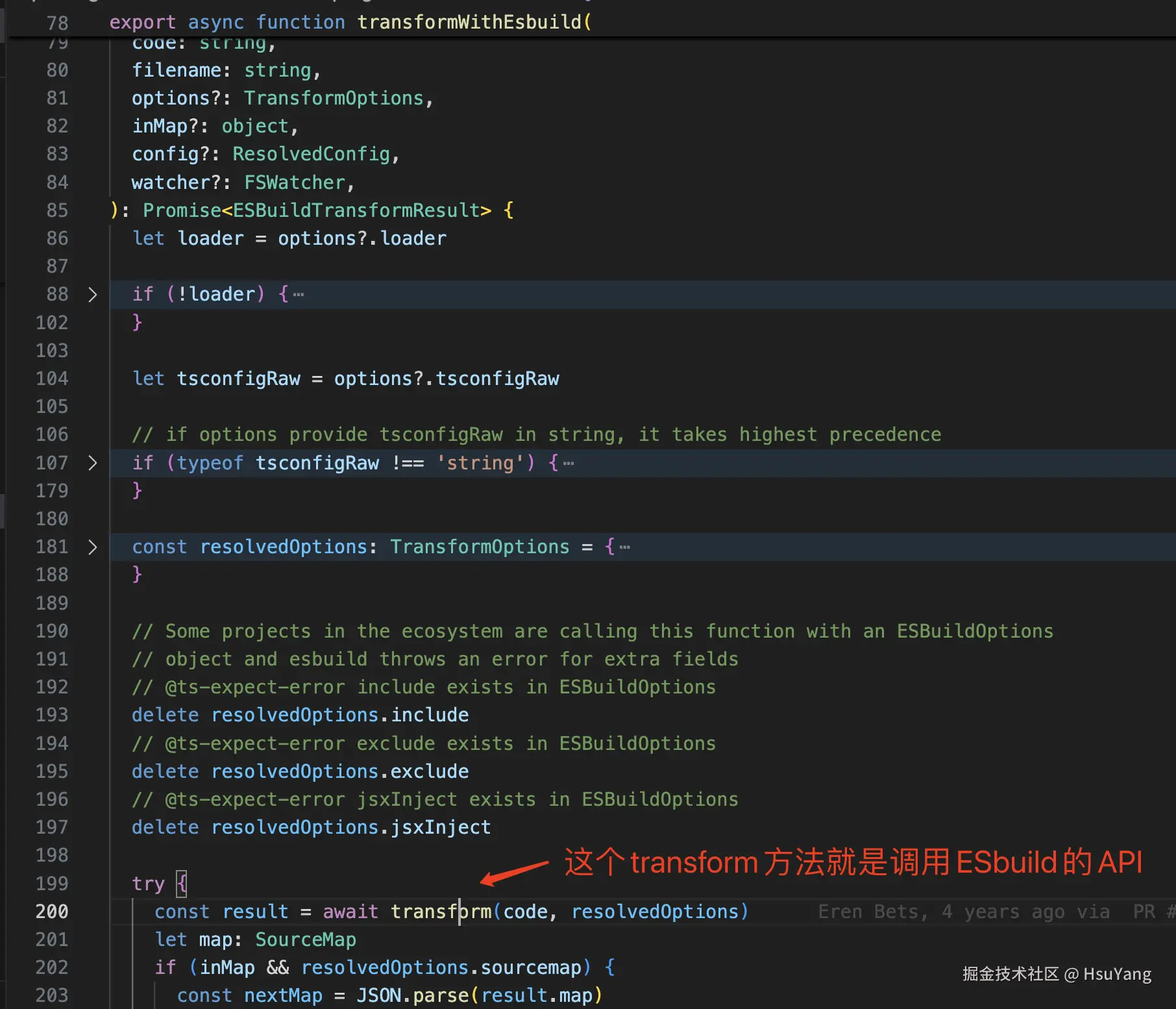Click folded ellipsis after 'TransformOptions = {'
The image size is (1176, 1009).
click(x=624, y=547)
